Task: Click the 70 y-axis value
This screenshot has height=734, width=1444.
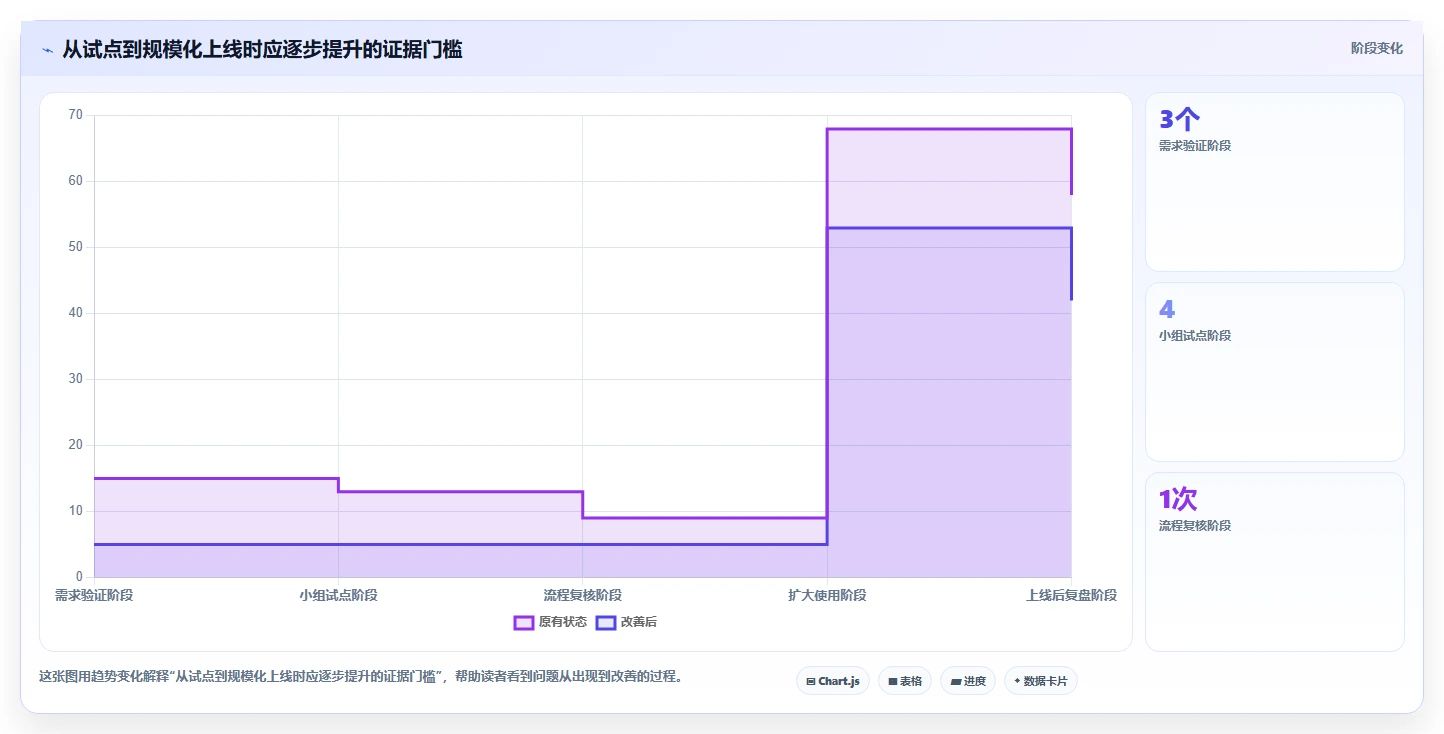Action: coord(75,115)
